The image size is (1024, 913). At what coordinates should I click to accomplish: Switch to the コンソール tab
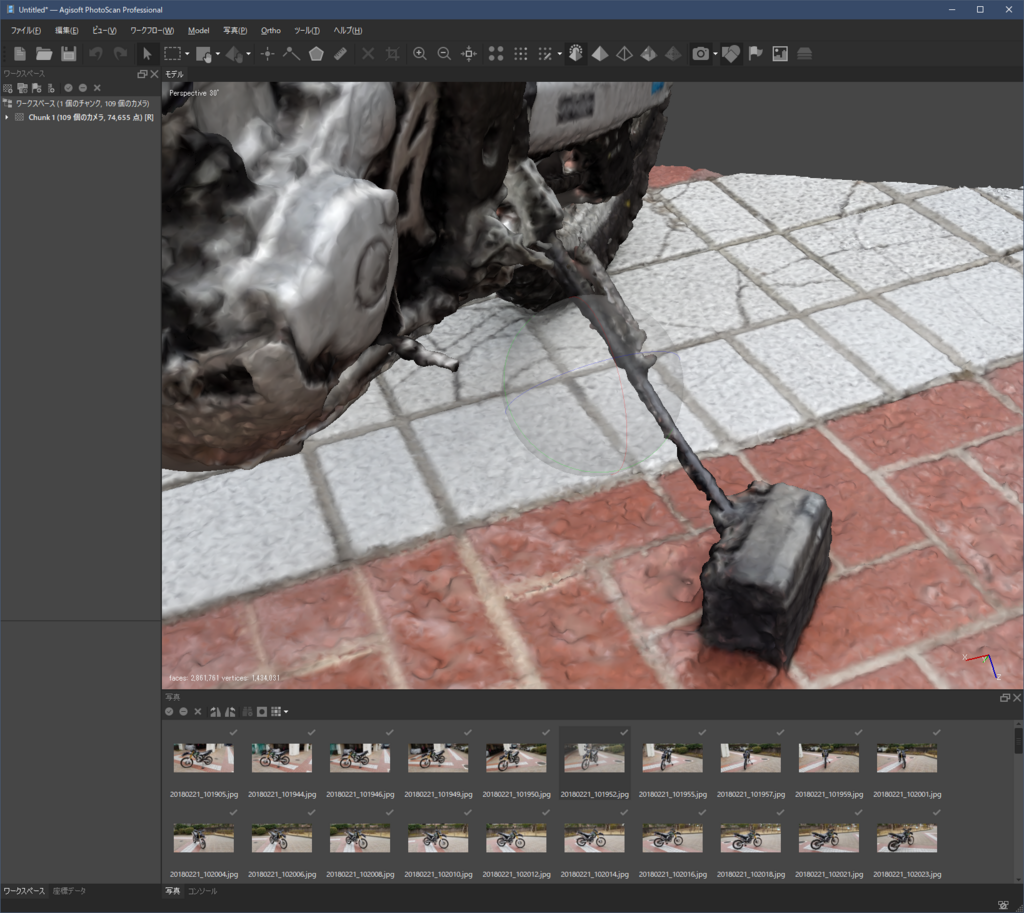[x=202, y=891]
